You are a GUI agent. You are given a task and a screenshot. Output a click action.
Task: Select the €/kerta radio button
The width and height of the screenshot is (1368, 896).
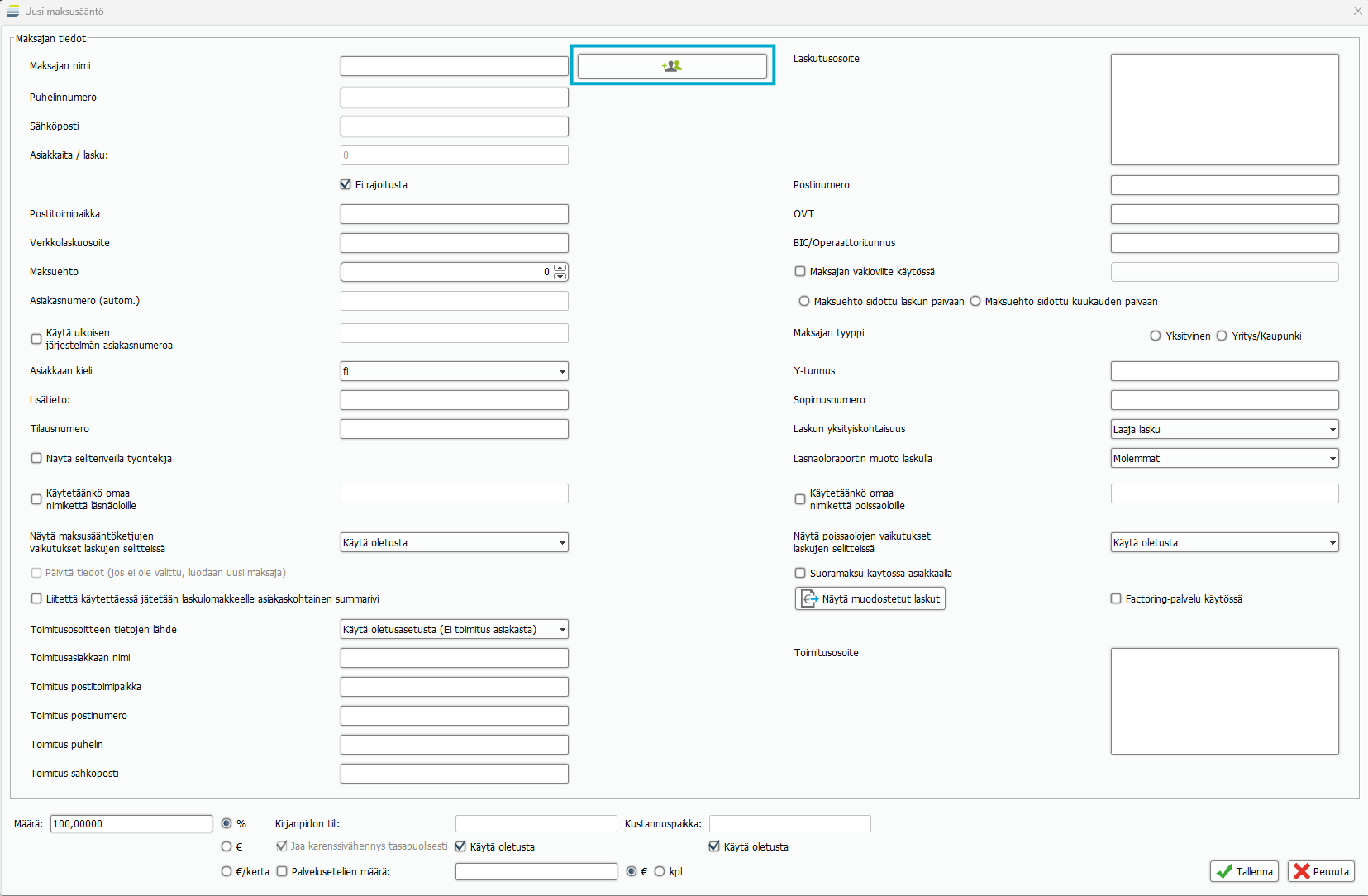tap(226, 871)
